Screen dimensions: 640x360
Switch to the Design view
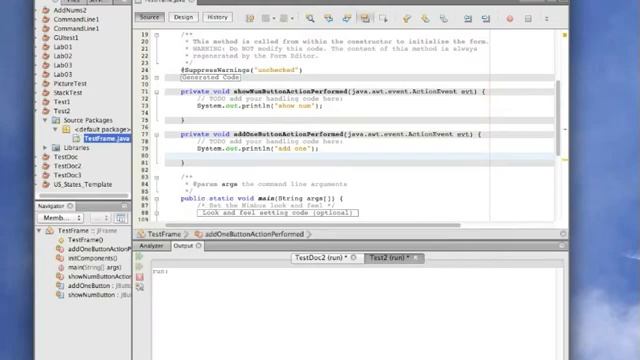(183, 17)
